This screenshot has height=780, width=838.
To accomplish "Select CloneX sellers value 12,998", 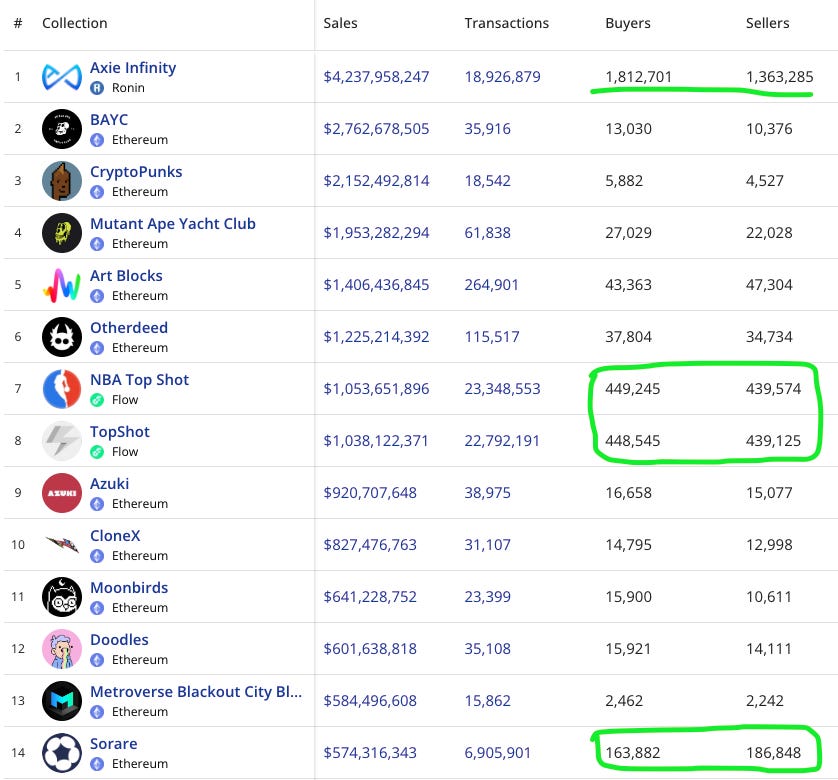I will coord(769,545).
